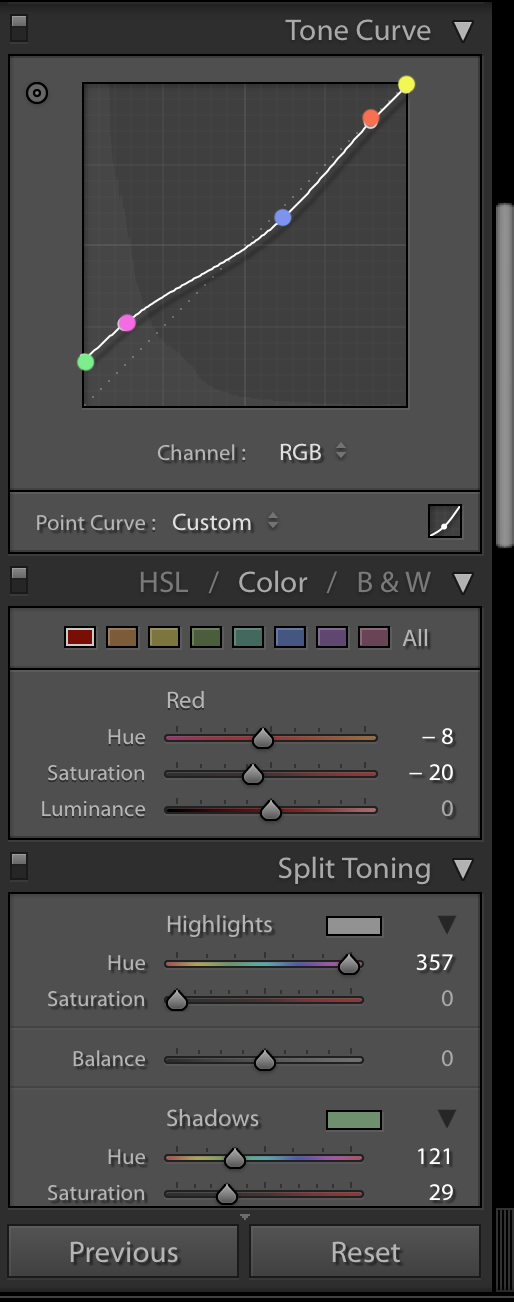The width and height of the screenshot is (514, 1302).
Task: Select the yellow curve point at top
Action: click(x=406, y=84)
